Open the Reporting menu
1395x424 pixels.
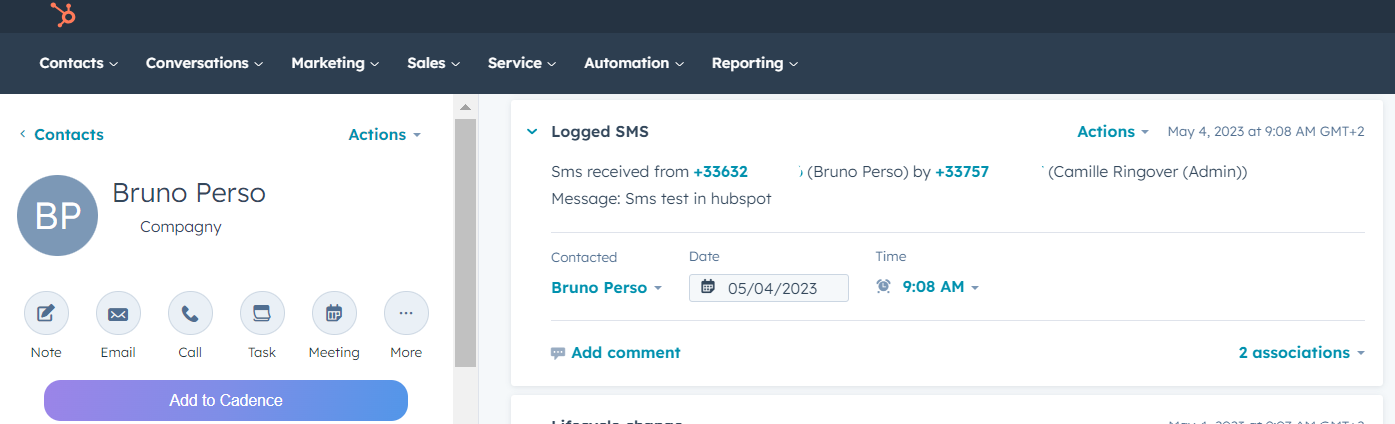(754, 63)
